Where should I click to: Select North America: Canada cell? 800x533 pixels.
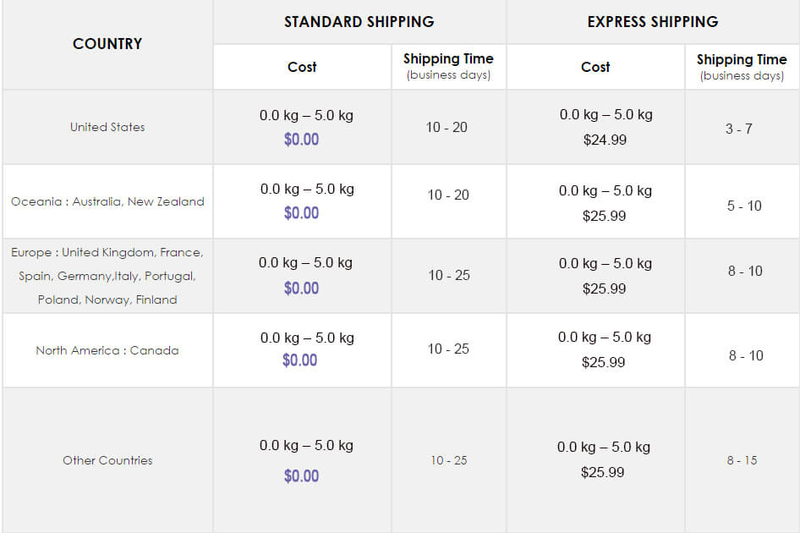(107, 351)
